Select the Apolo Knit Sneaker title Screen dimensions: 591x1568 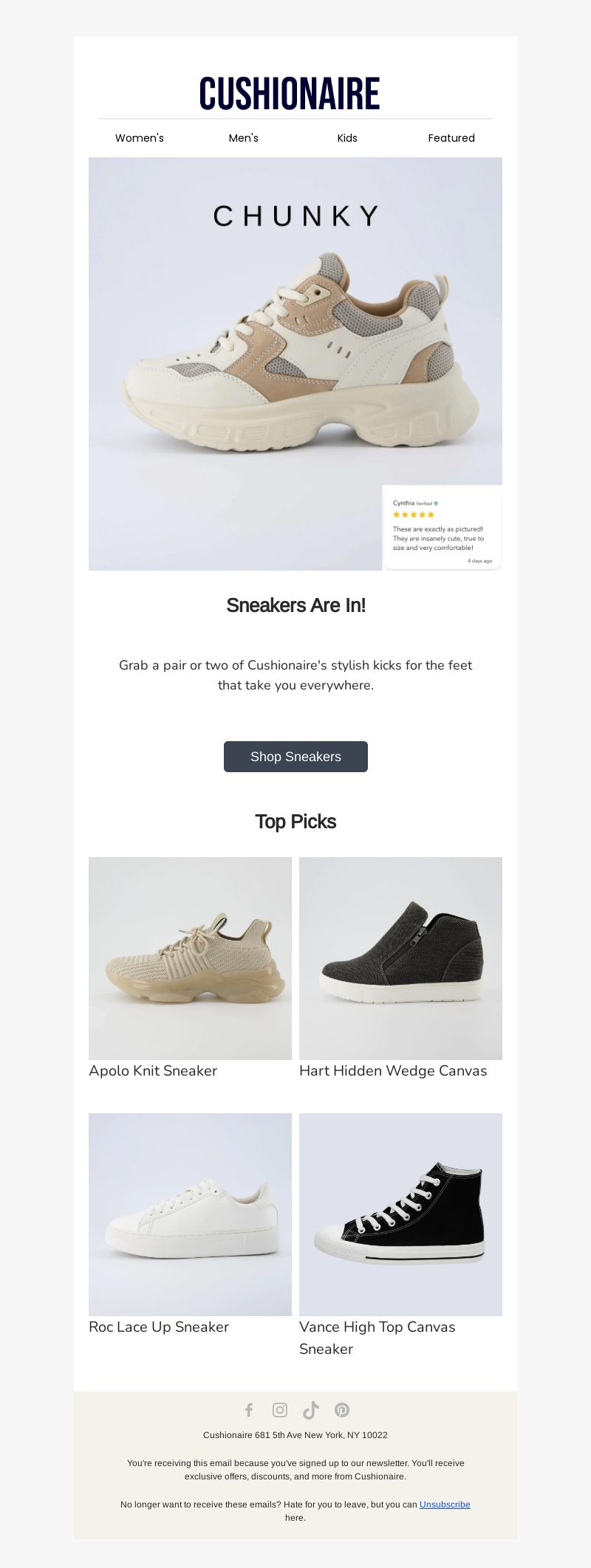click(153, 1070)
